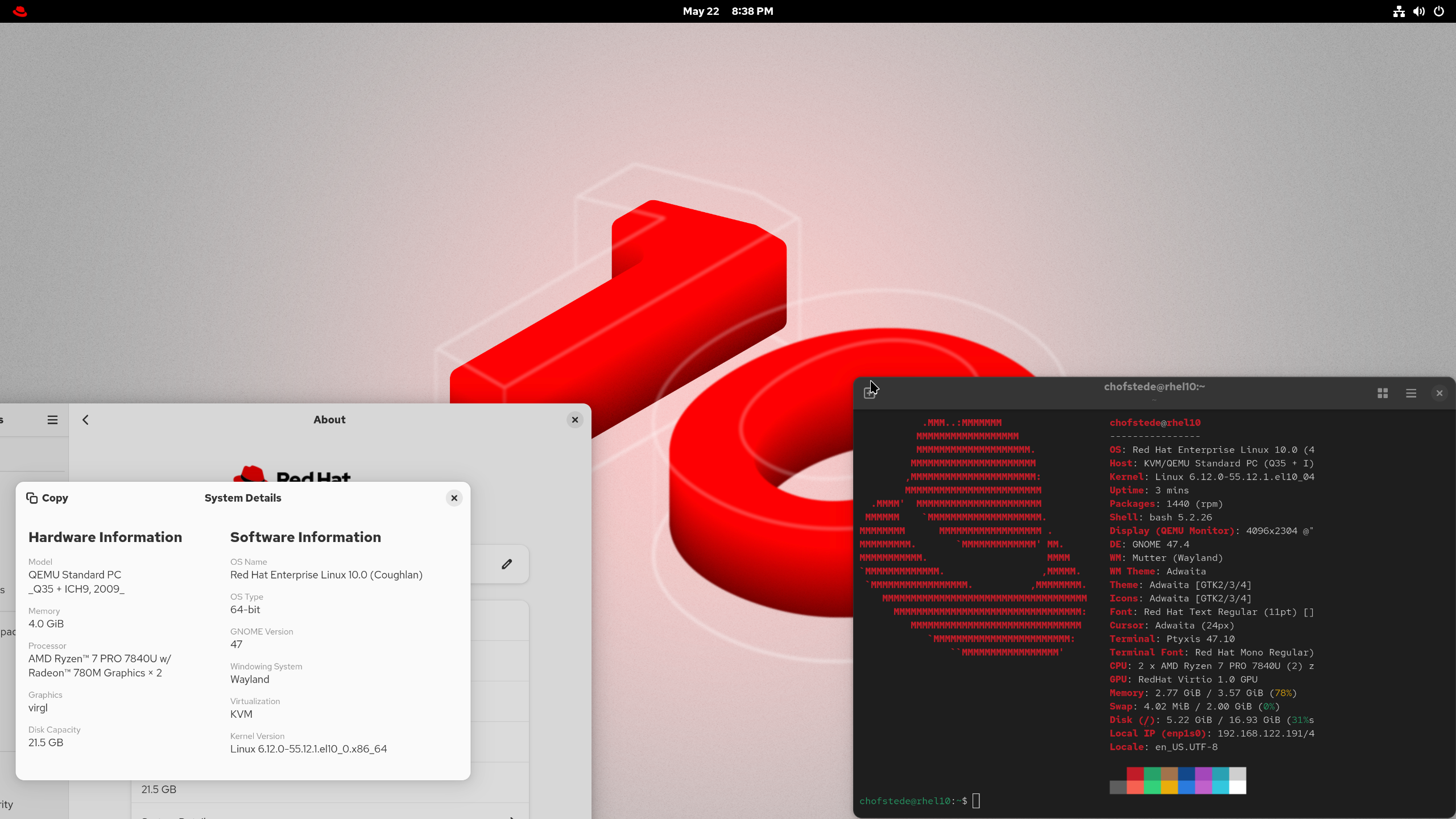Click the Kernel Version value text
This screenshot has width=1456, height=819.
pyautogui.click(x=308, y=749)
